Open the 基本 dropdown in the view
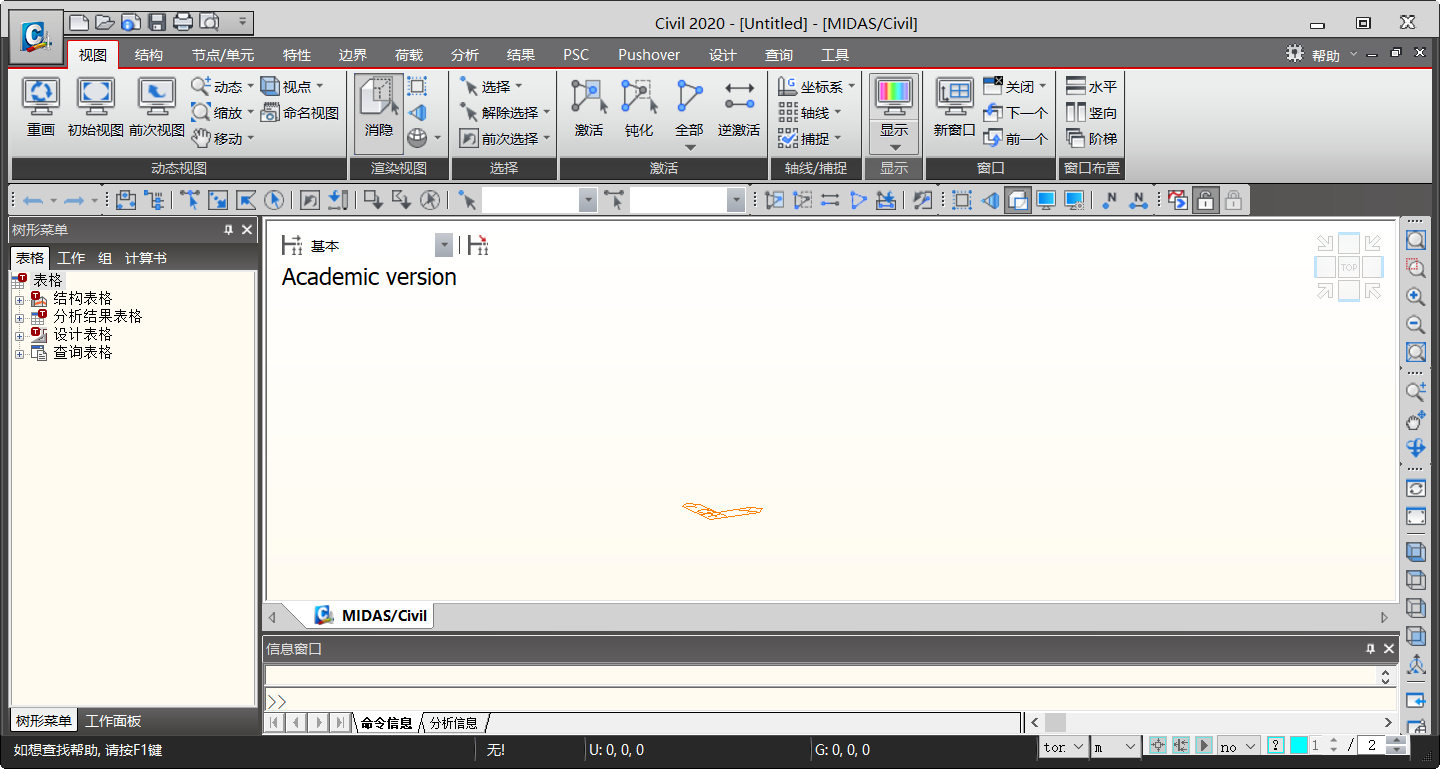 coord(443,246)
